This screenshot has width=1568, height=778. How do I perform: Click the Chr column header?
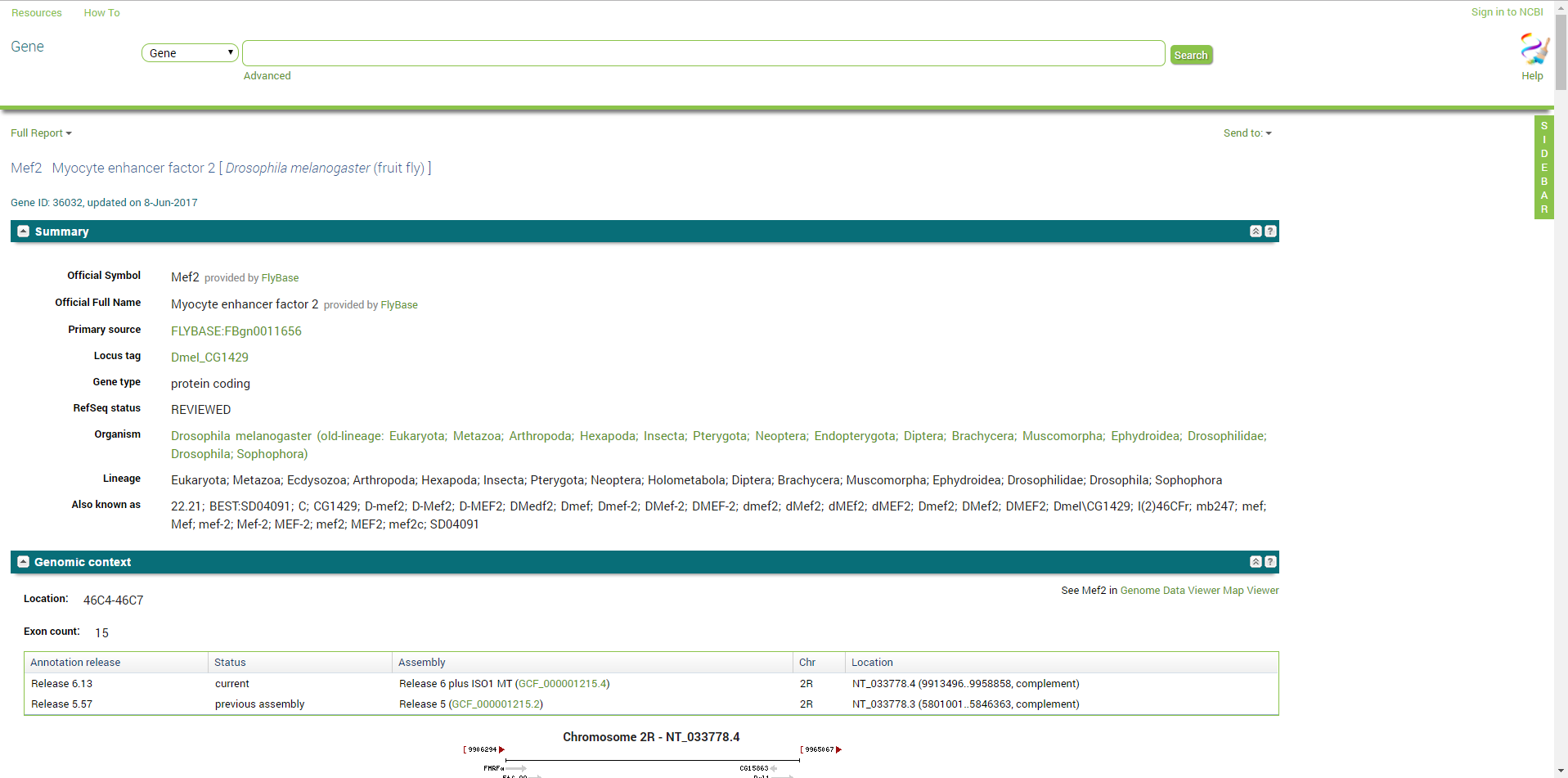click(x=819, y=663)
